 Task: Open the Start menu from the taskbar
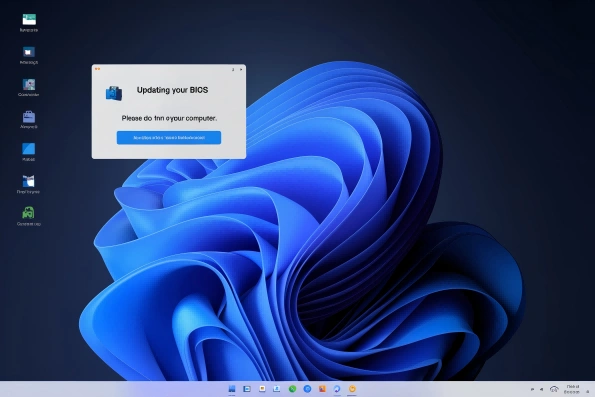point(232,389)
